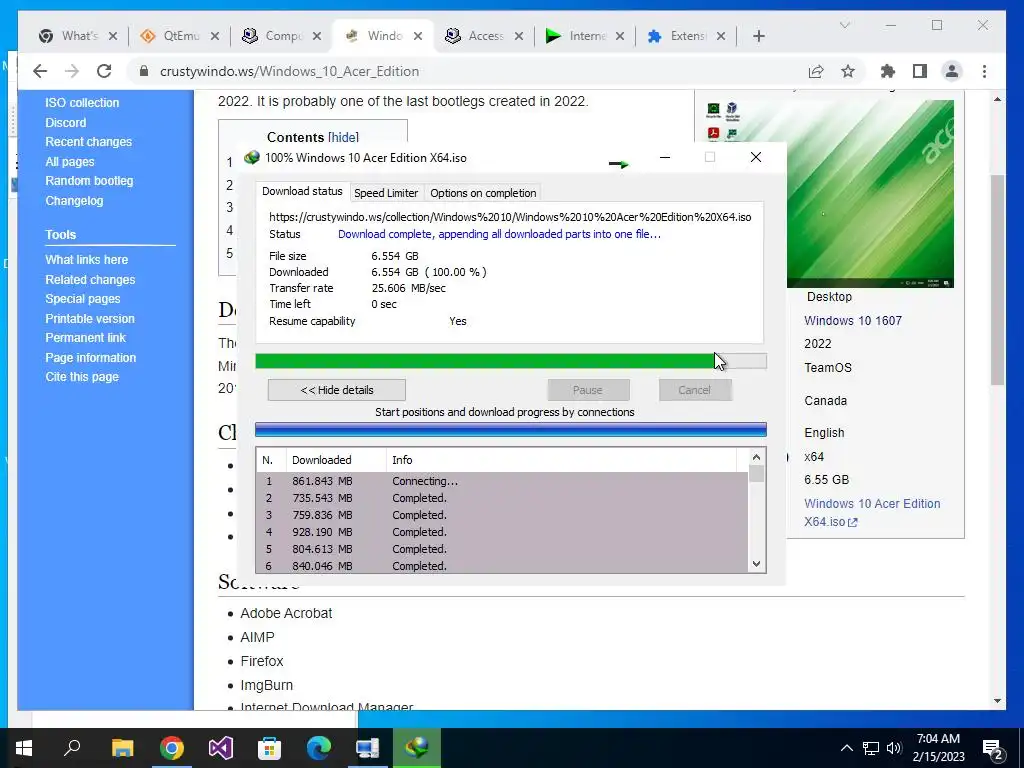This screenshot has height=768, width=1024.
Task: Click Chrome icon in the taskbar
Action: click(x=171, y=748)
